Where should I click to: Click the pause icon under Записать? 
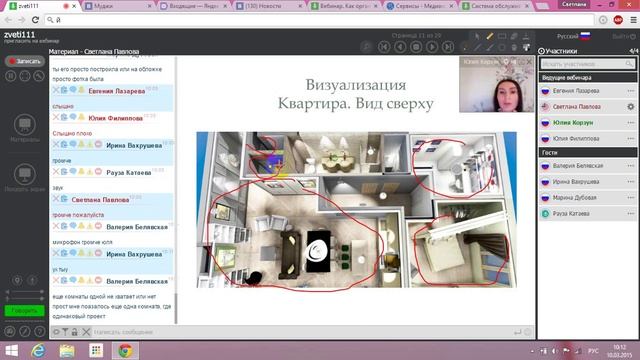coord(11,76)
